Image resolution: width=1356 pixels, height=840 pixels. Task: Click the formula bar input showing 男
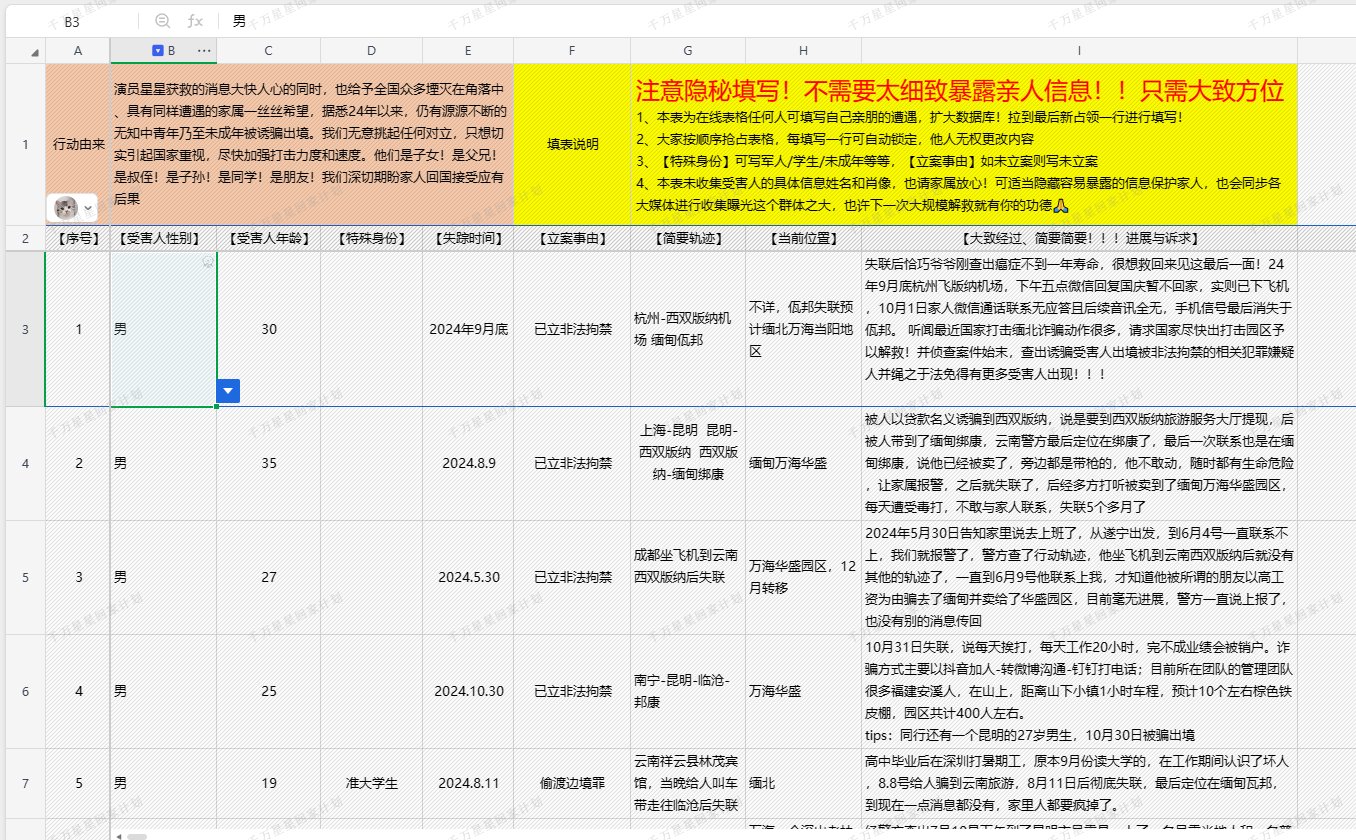[x=700, y=20]
